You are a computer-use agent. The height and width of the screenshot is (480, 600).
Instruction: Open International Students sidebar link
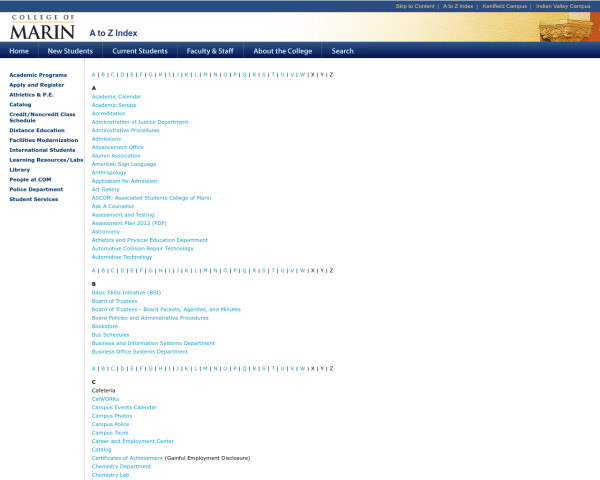coord(42,150)
